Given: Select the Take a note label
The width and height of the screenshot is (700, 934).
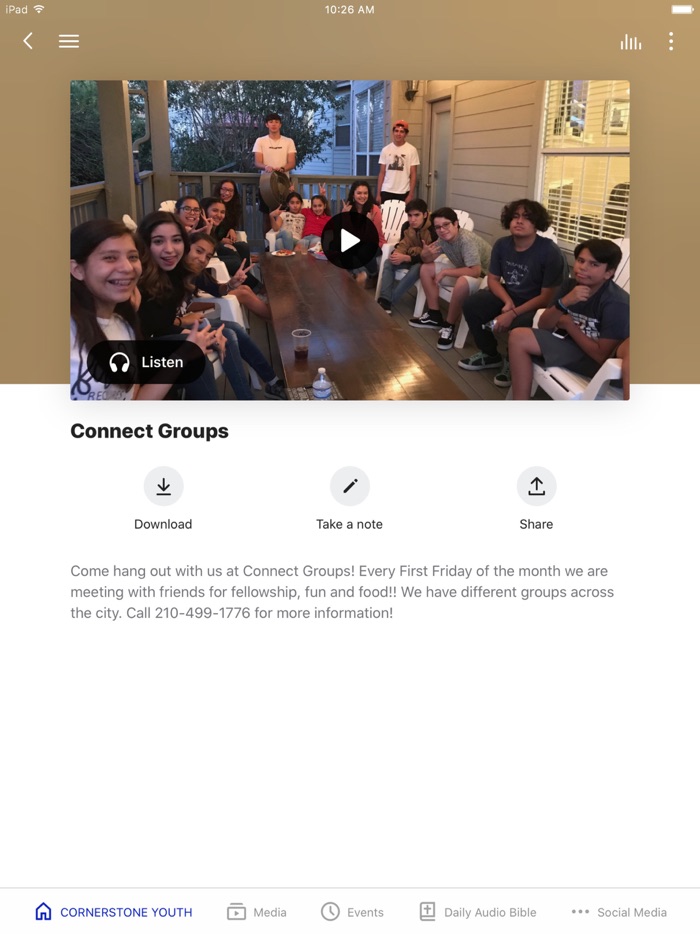Looking at the screenshot, I should (349, 524).
